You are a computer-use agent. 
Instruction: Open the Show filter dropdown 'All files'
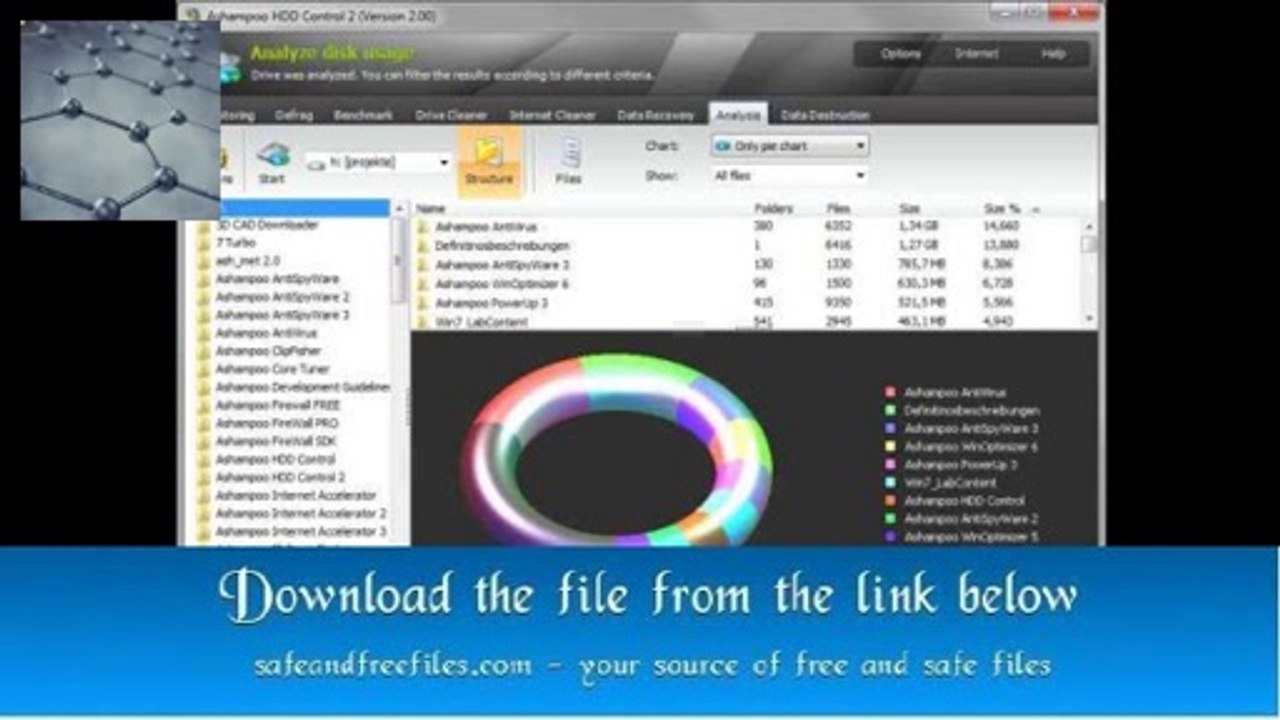pos(789,176)
